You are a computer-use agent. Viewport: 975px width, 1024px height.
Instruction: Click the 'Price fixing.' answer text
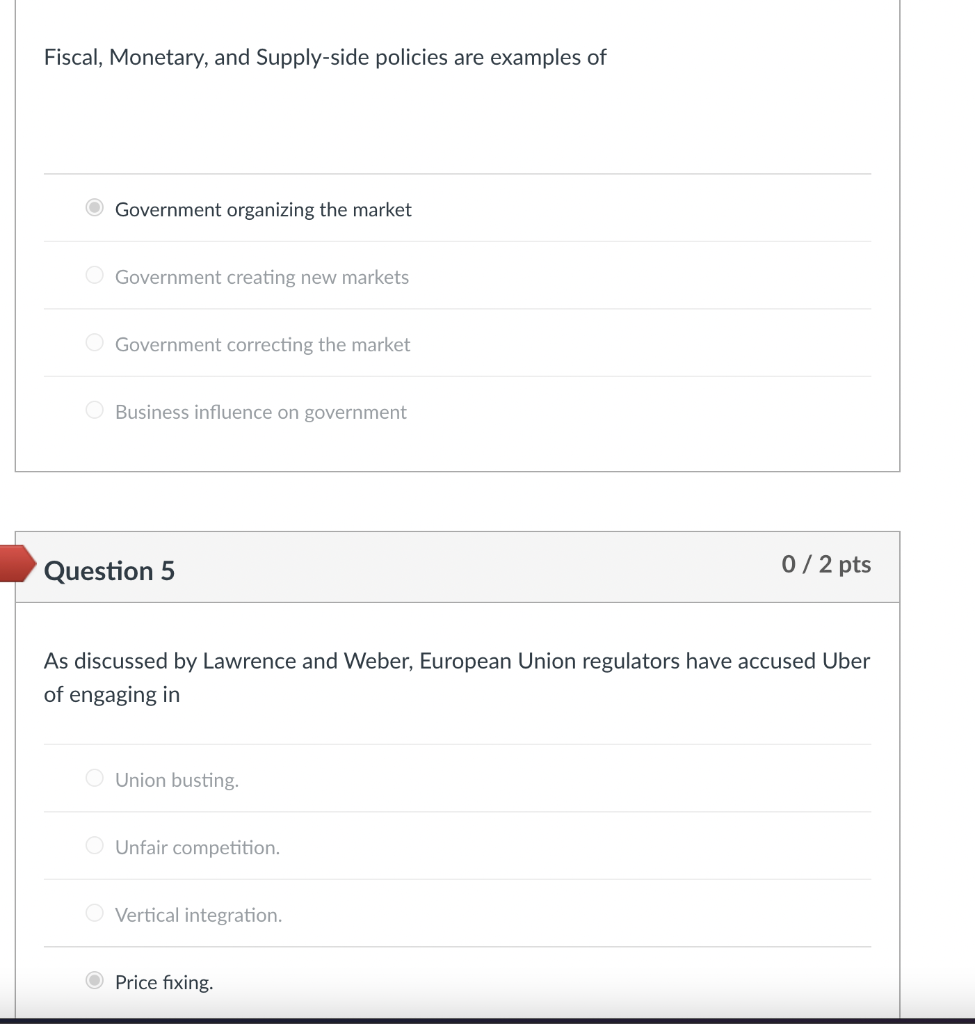tap(164, 983)
